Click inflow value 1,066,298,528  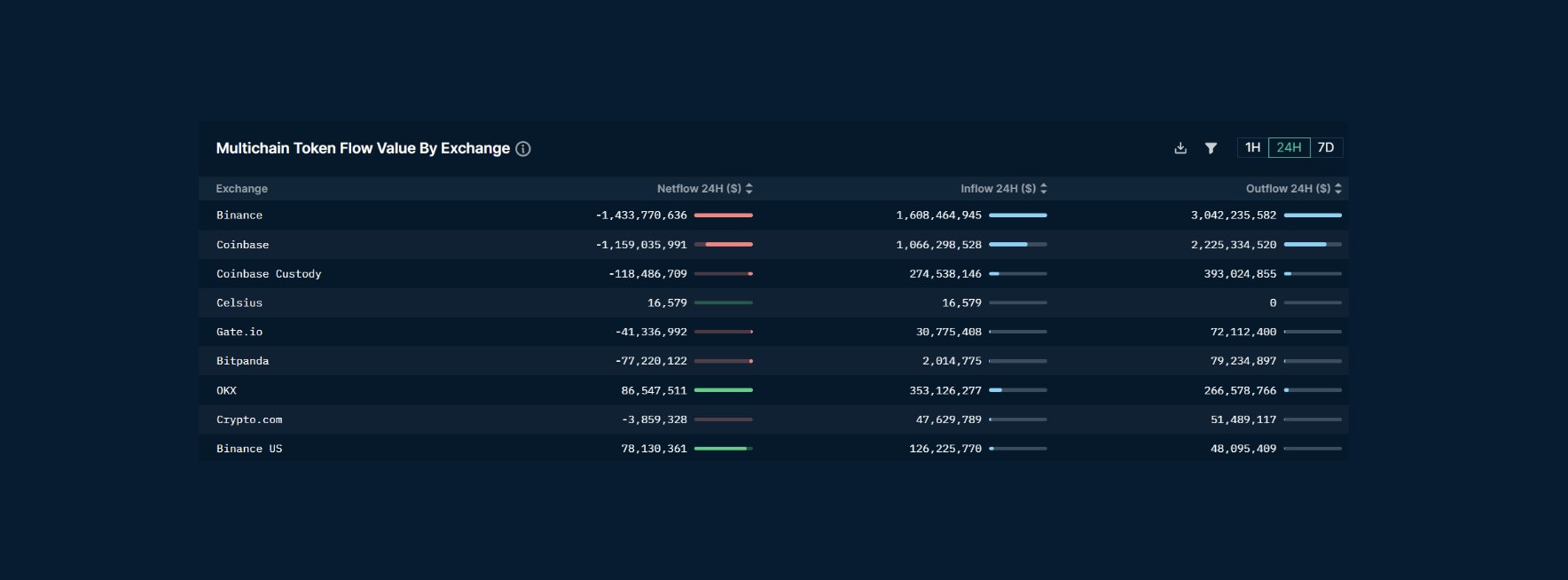[938, 245]
